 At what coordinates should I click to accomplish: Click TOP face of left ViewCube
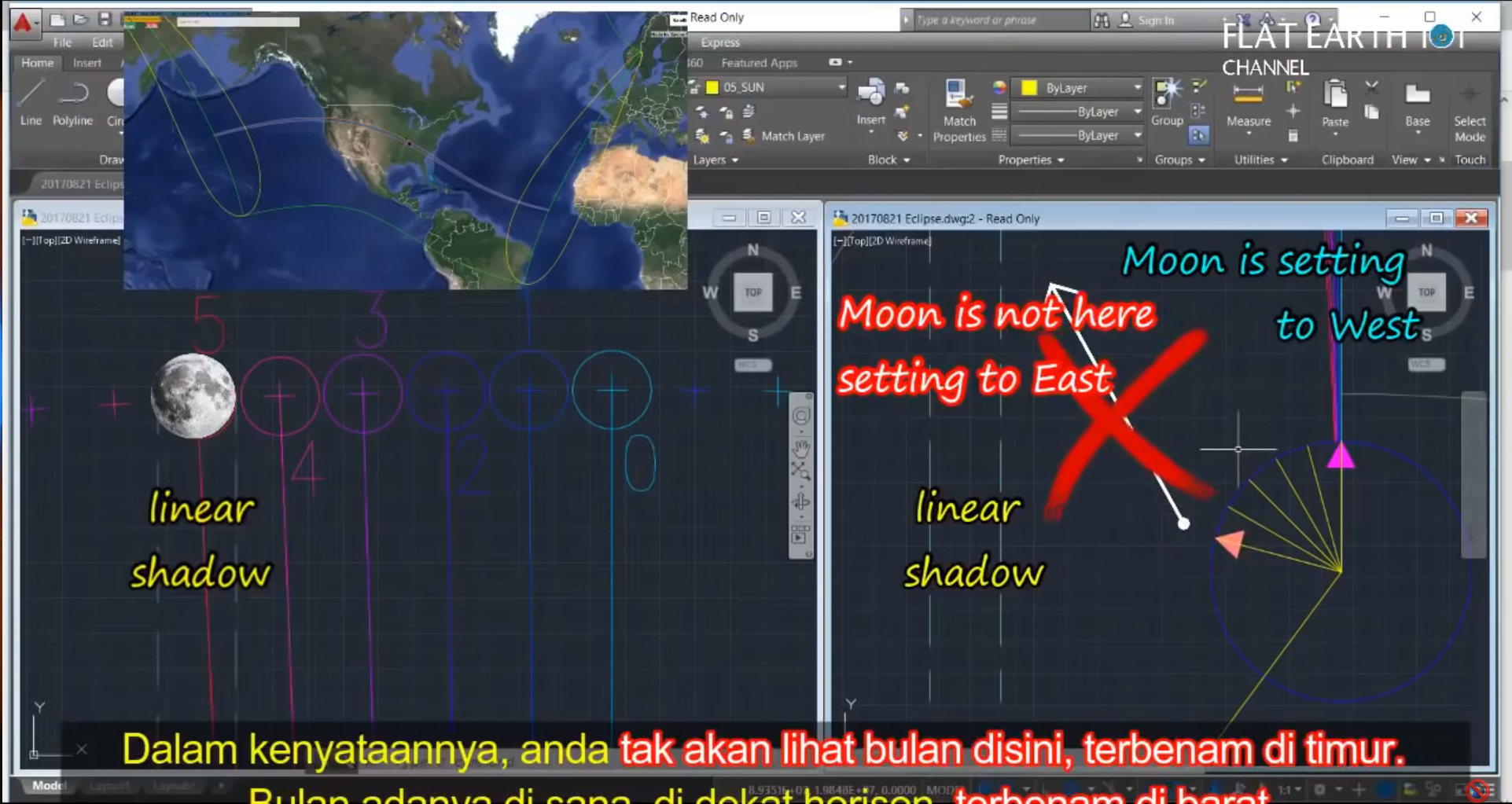[x=752, y=292]
